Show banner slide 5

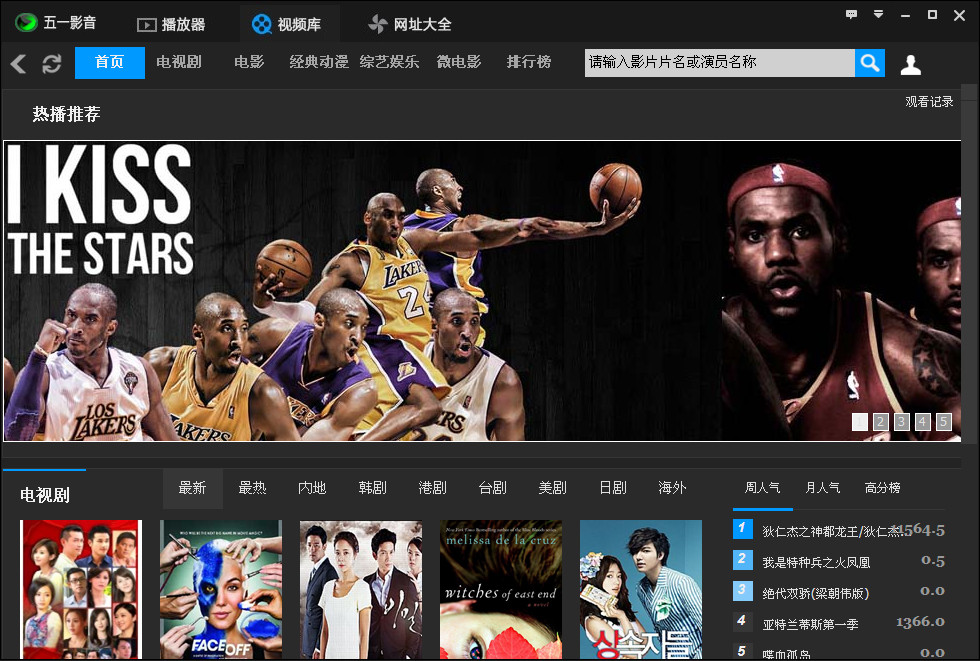click(944, 422)
